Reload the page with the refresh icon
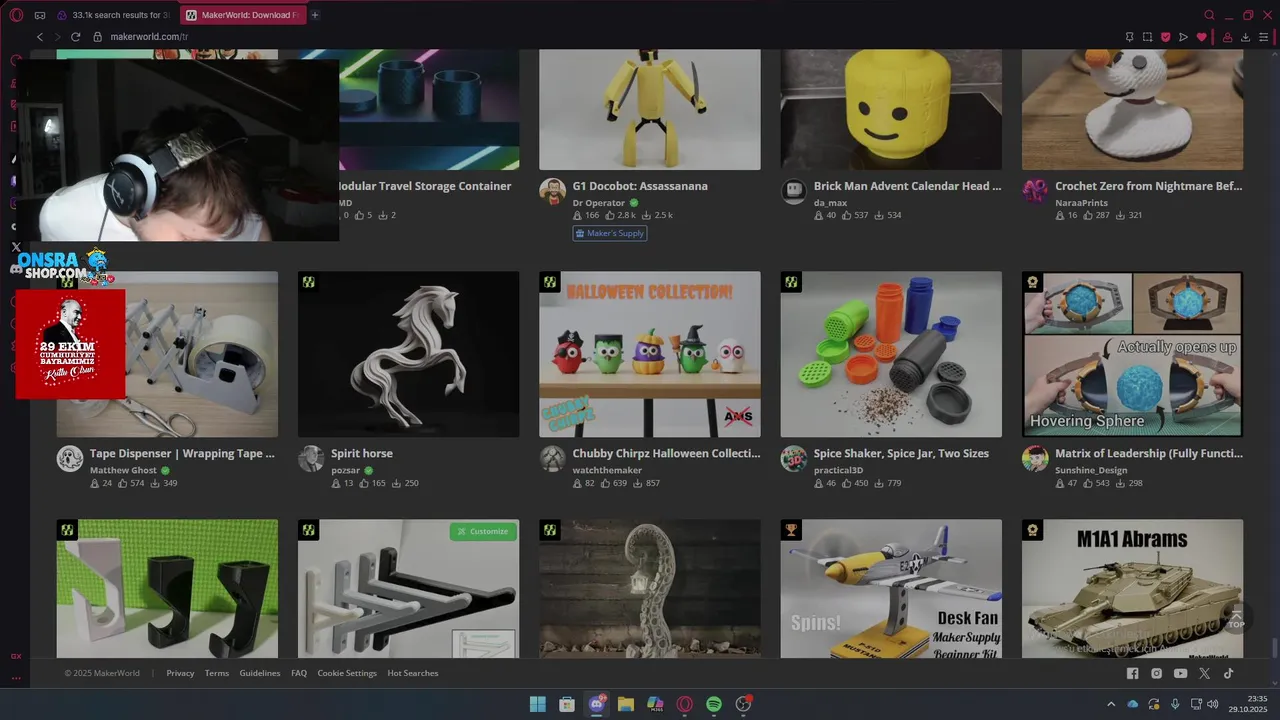 pyautogui.click(x=75, y=37)
